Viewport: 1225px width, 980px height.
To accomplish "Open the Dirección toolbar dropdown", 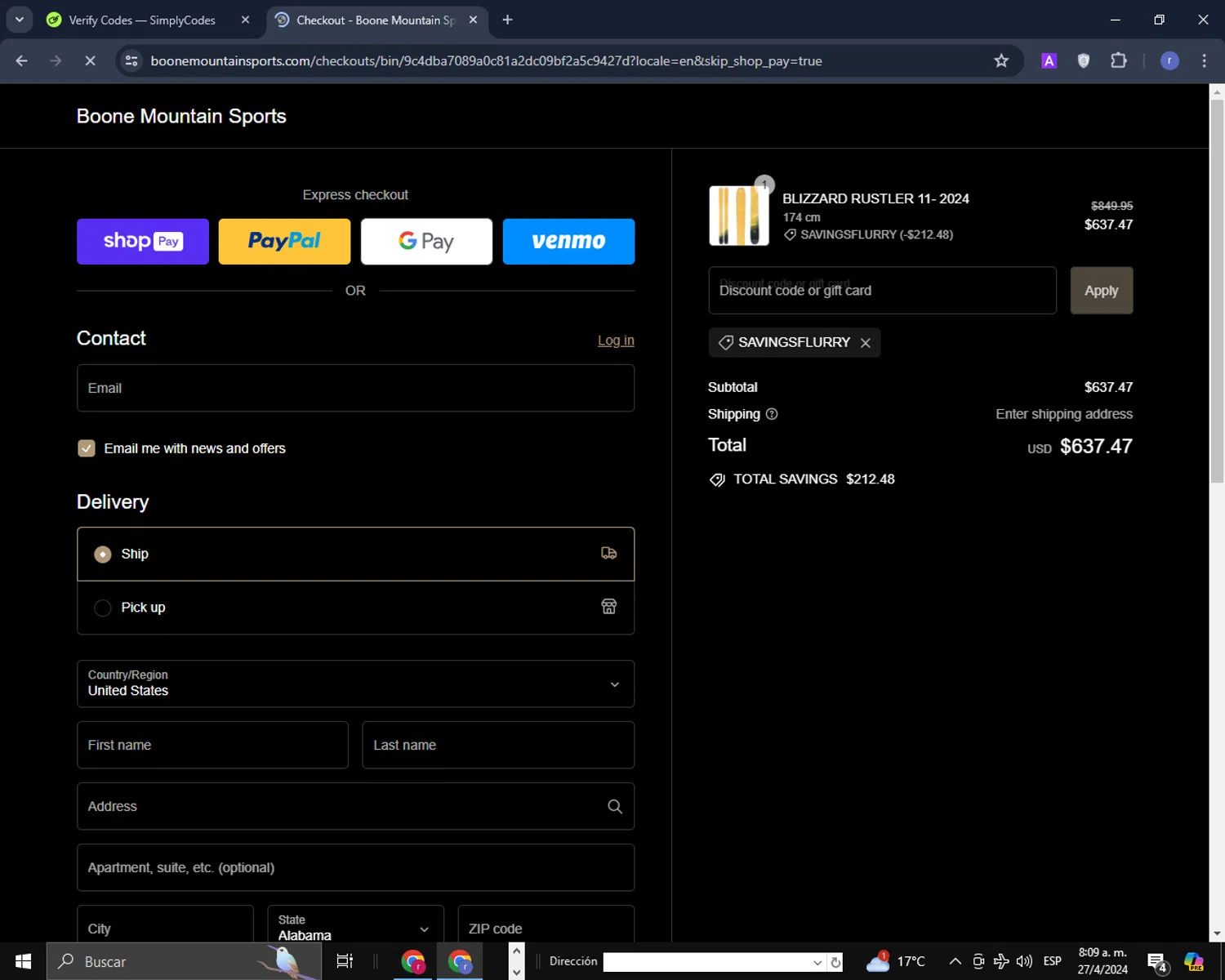I will click(x=817, y=962).
